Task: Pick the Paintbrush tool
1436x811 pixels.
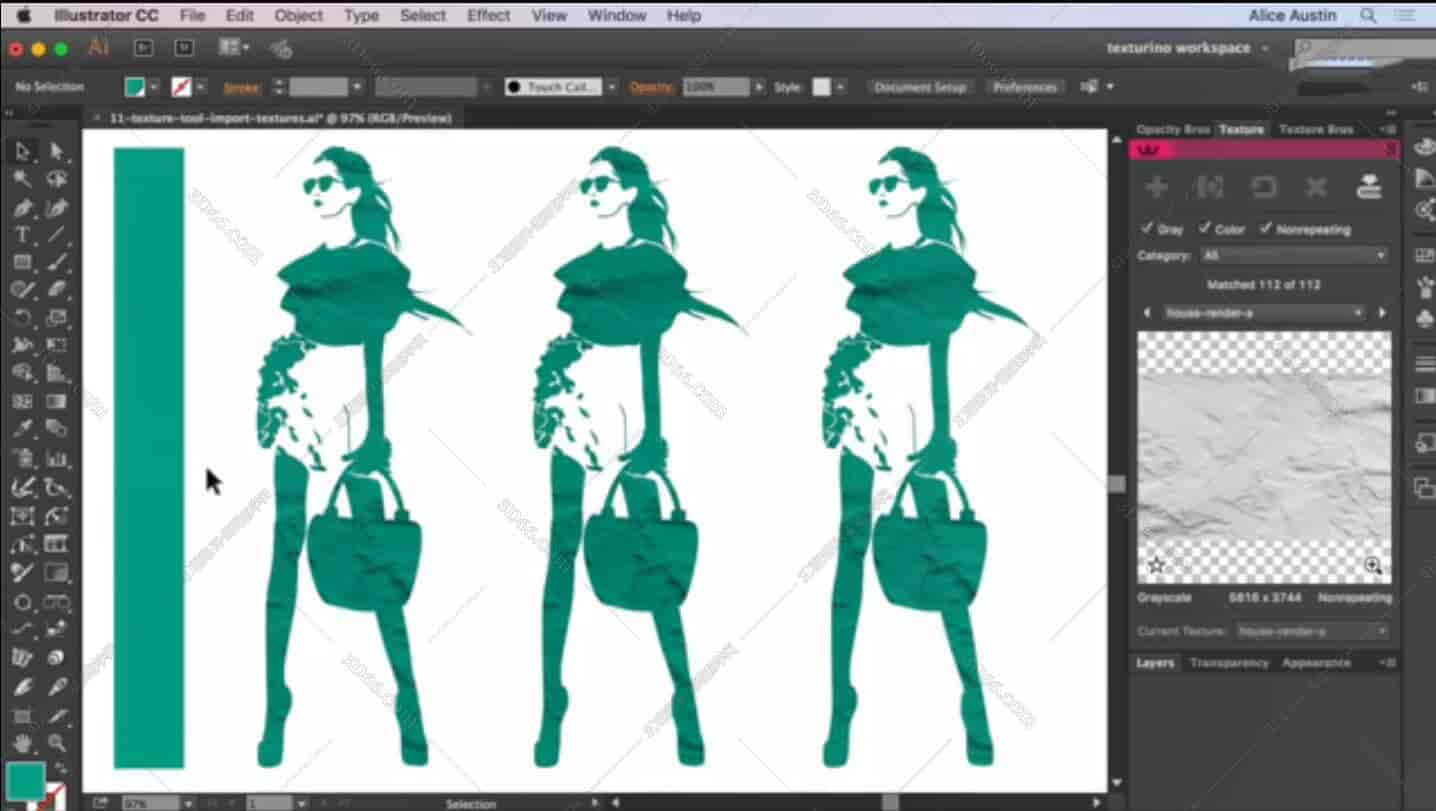Action: click(x=57, y=262)
